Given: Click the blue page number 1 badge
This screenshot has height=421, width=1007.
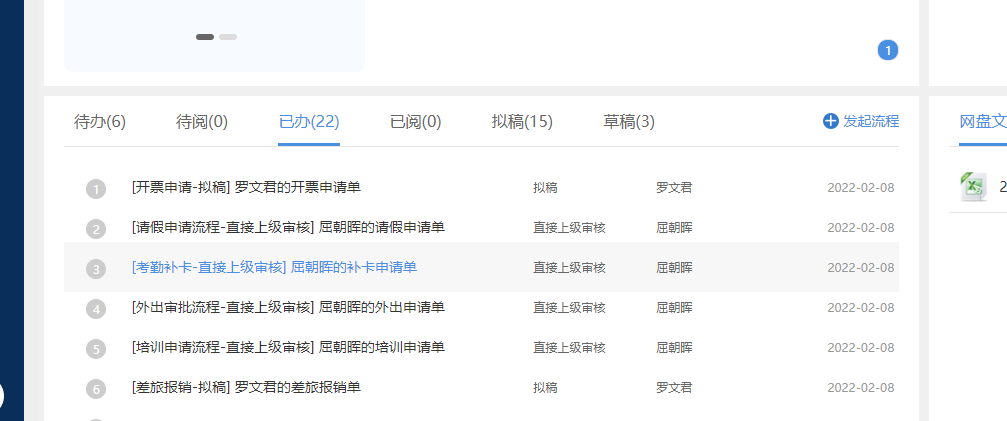Looking at the screenshot, I should click(x=888, y=50).
